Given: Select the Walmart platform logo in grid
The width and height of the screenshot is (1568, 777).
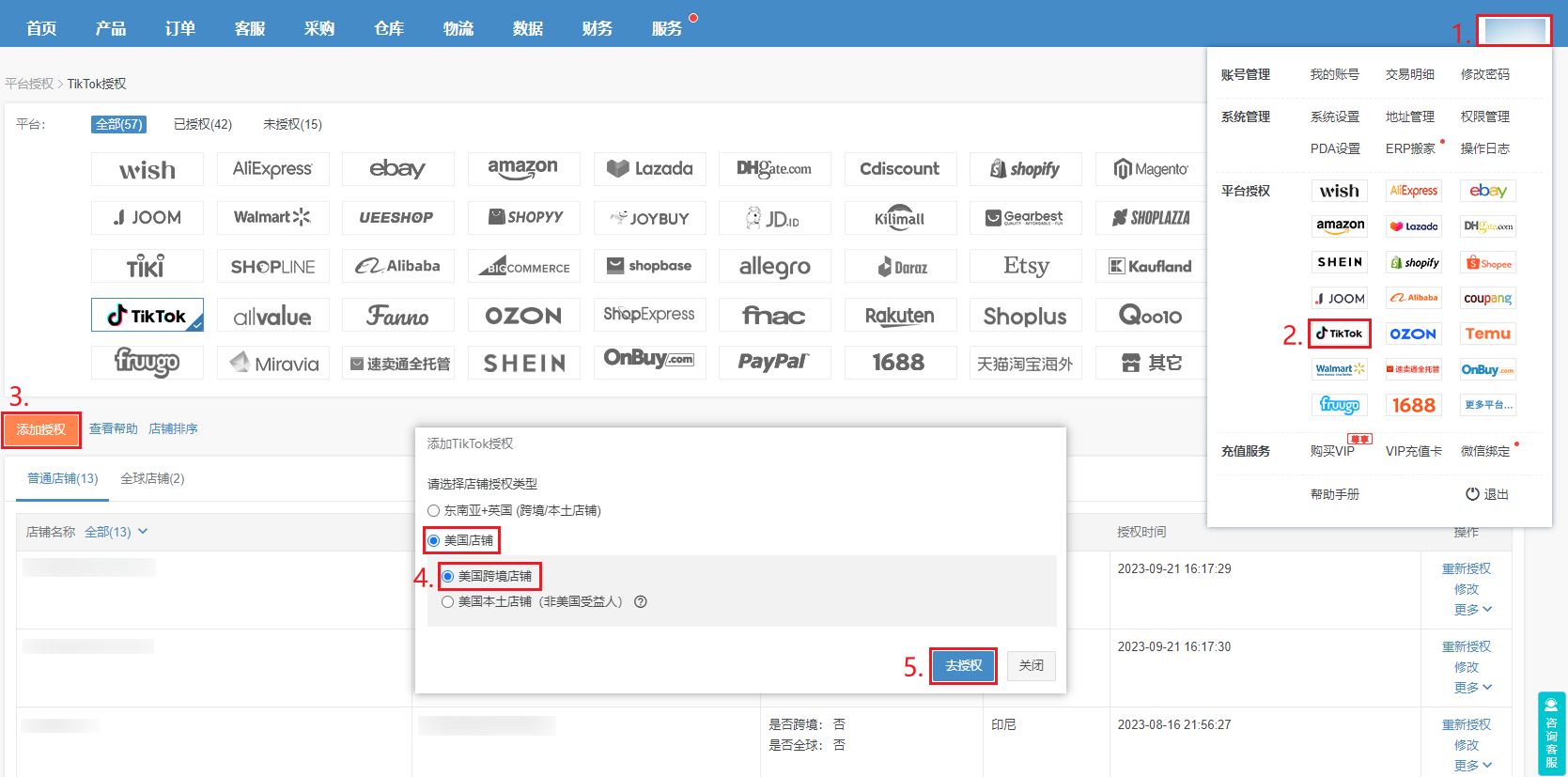Looking at the screenshot, I should pyautogui.click(x=272, y=218).
